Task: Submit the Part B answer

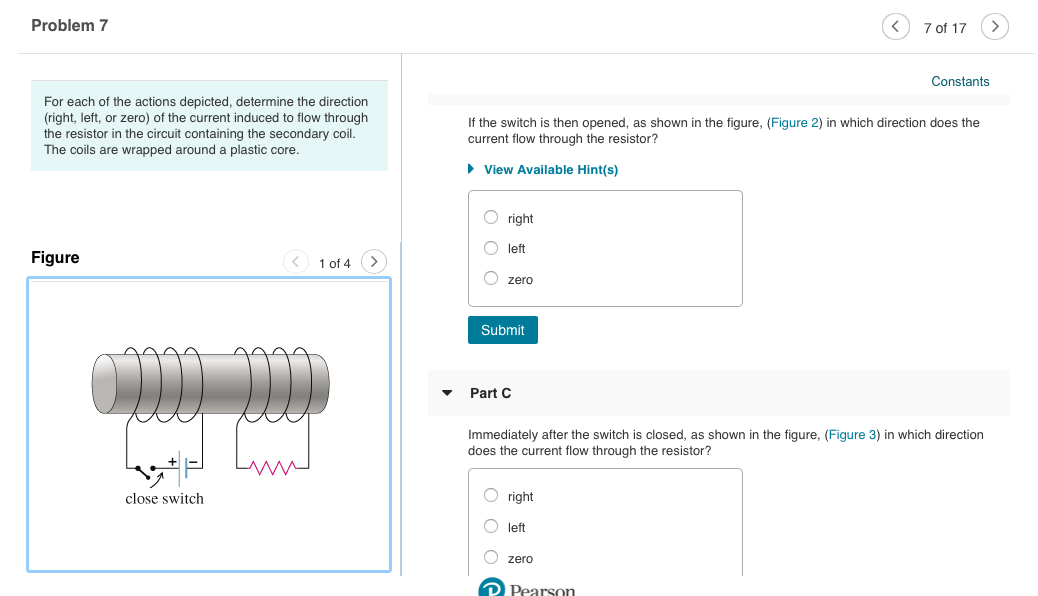Action: (502, 329)
